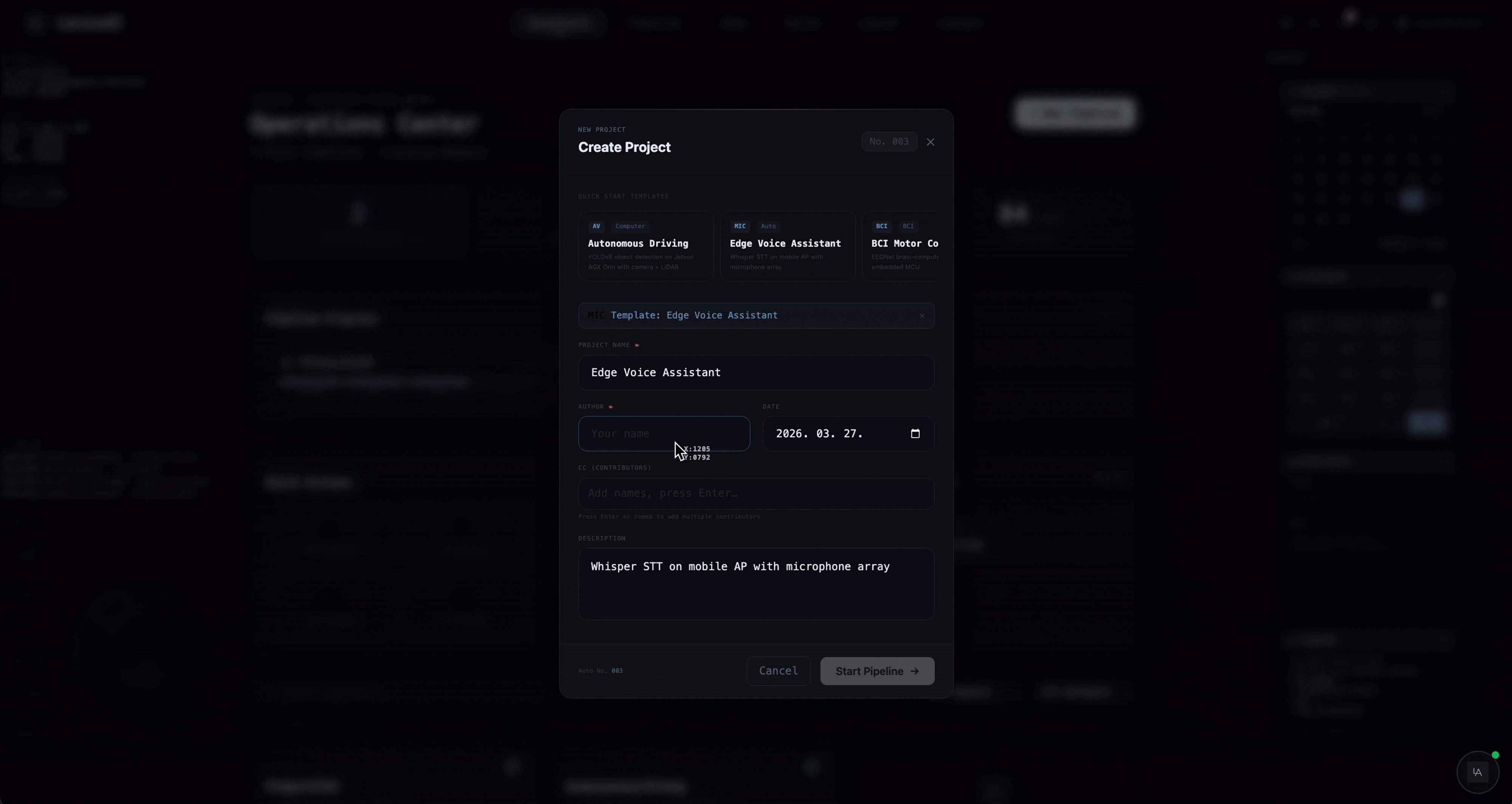The height and width of the screenshot is (804, 1512).
Task: Click the blue BCI badge on the third card
Action: point(881,226)
